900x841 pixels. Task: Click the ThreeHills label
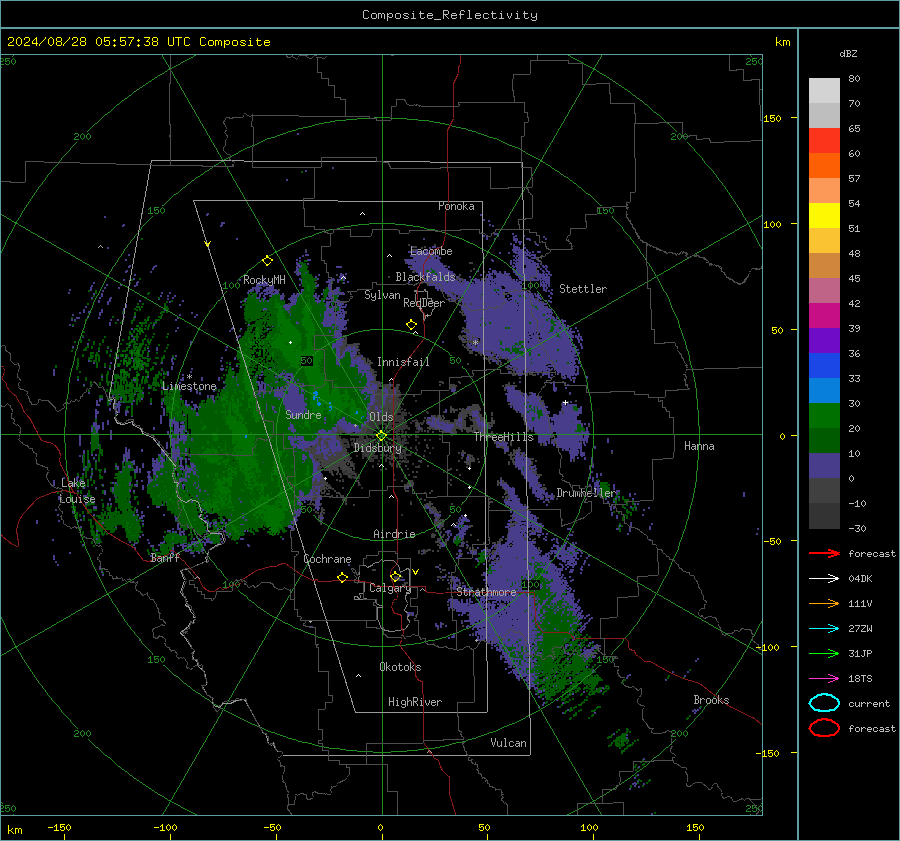(x=503, y=437)
